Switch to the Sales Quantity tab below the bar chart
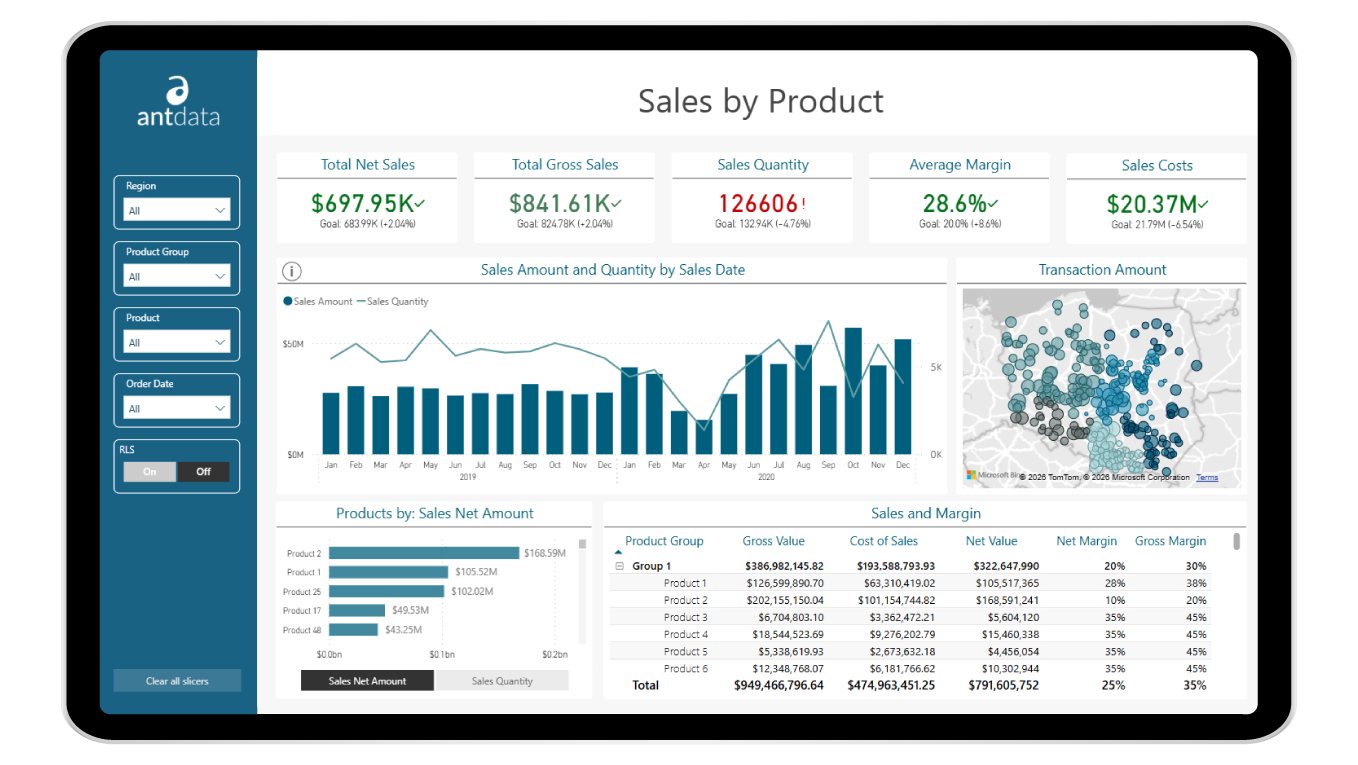Screen dimensions: 1358x765 [x=501, y=679]
